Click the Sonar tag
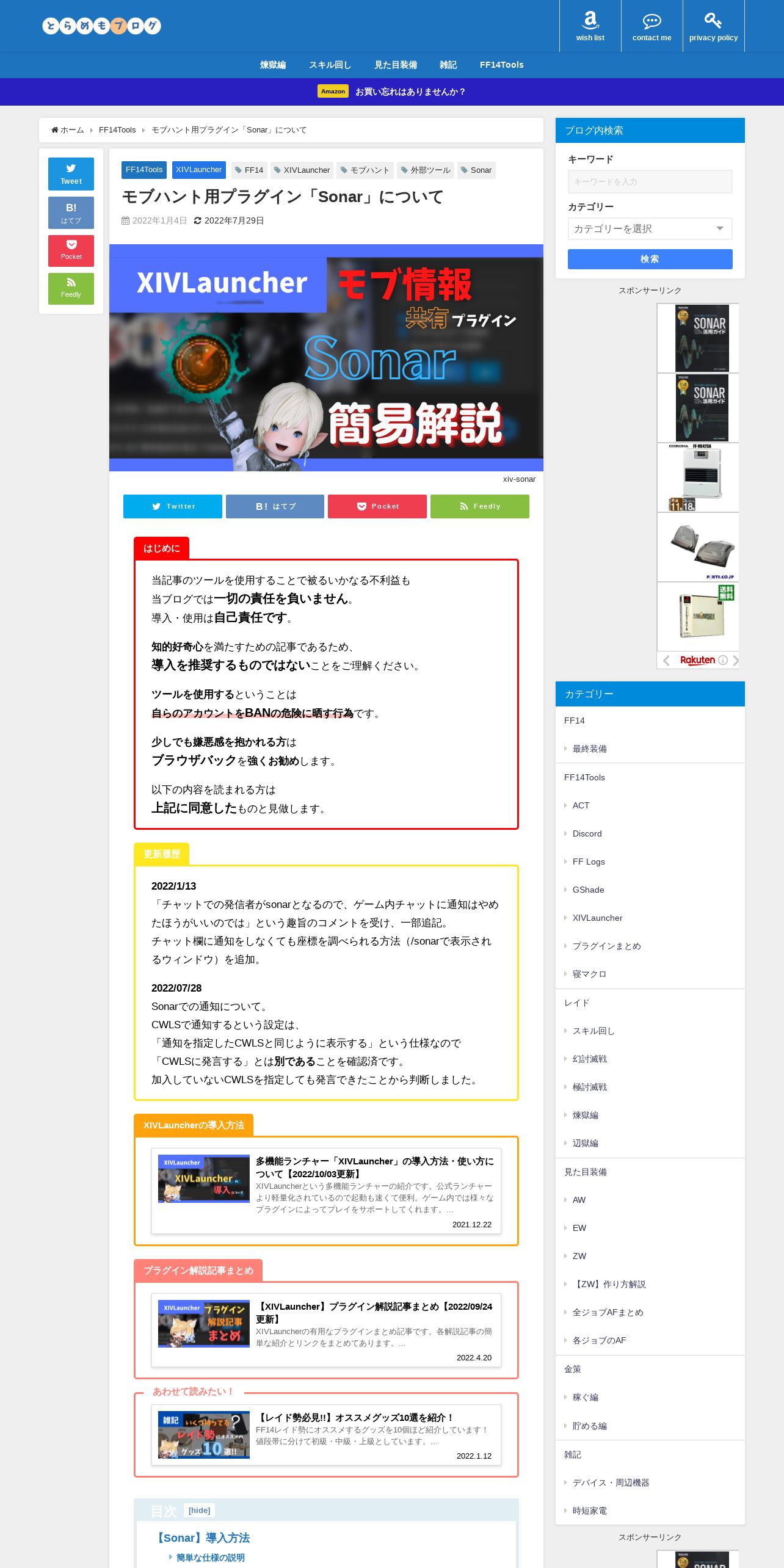The width and height of the screenshot is (784, 1568). click(x=476, y=170)
